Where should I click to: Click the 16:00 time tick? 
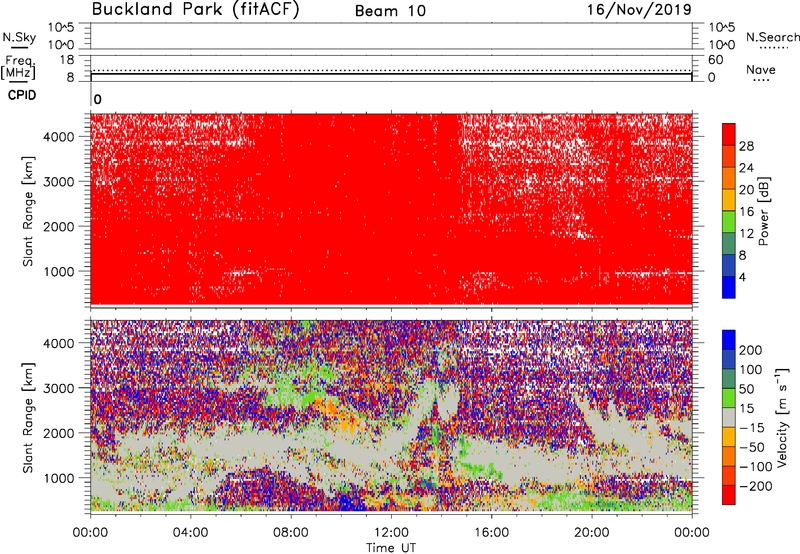[x=491, y=533]
